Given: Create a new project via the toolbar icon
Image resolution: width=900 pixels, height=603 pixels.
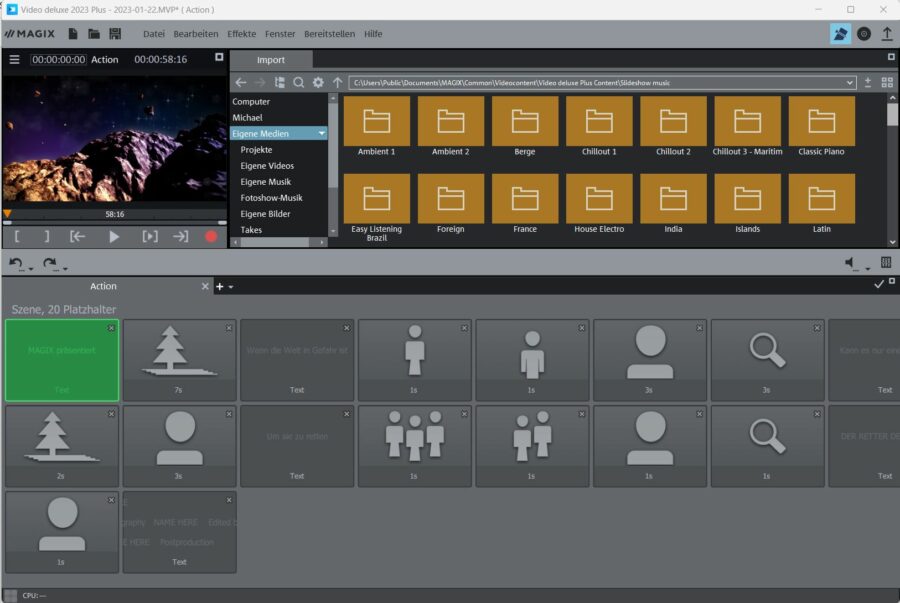Looking at the screenshot, I should [71, 33].
